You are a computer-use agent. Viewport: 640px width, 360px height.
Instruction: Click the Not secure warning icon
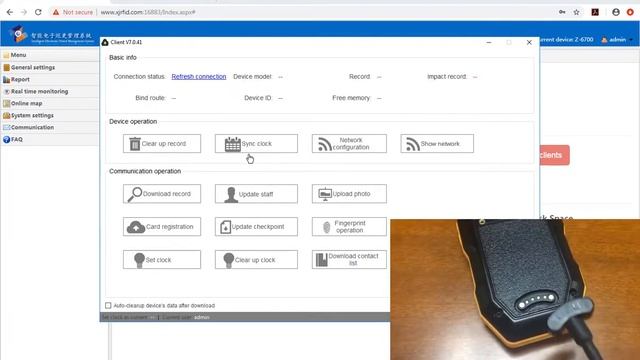56,12
